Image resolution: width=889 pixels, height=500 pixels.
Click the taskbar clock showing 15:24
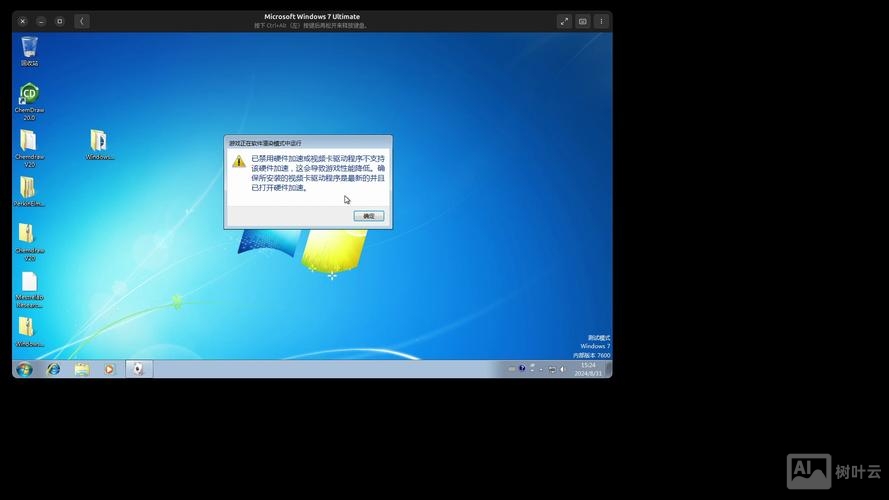[x=588, y=369]
